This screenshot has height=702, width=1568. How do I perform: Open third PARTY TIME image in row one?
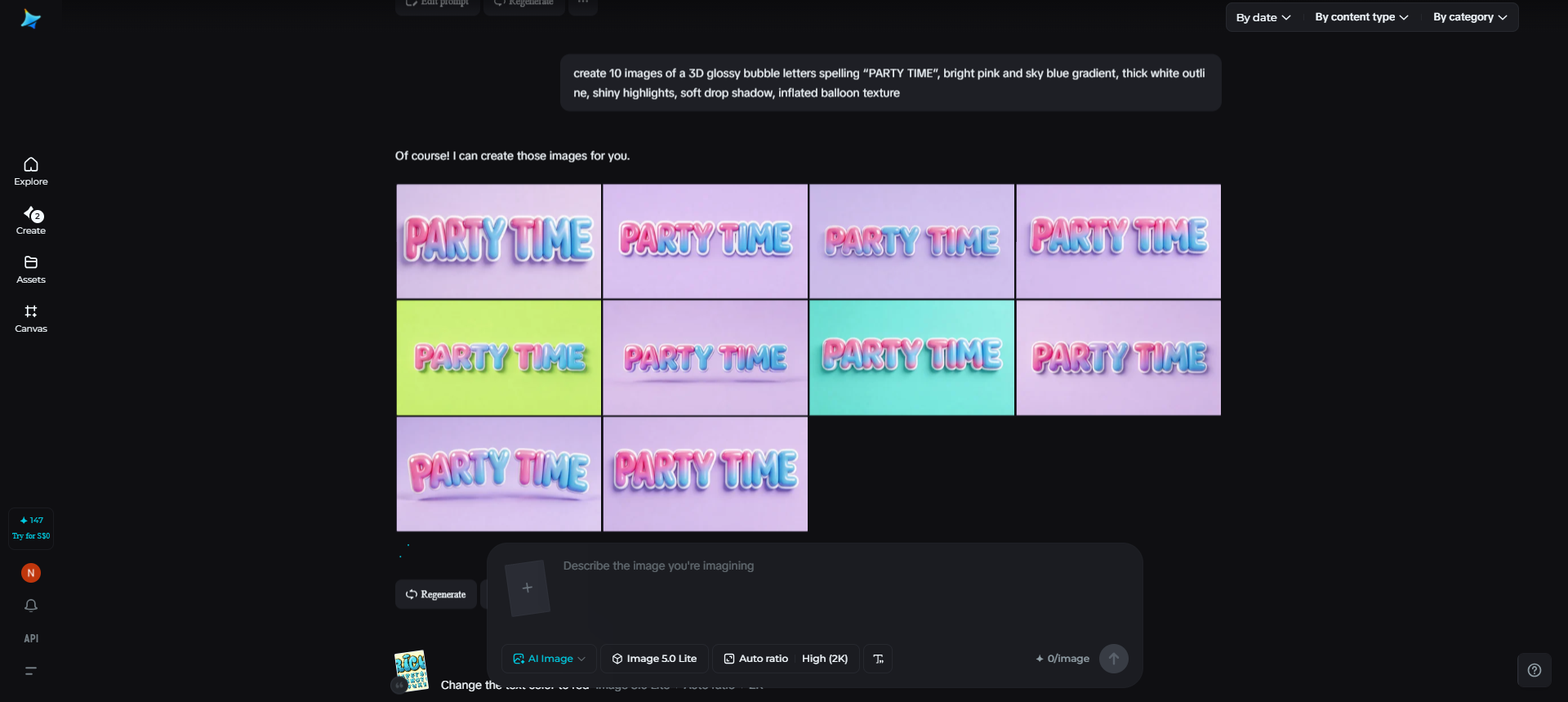click(912, 241)
